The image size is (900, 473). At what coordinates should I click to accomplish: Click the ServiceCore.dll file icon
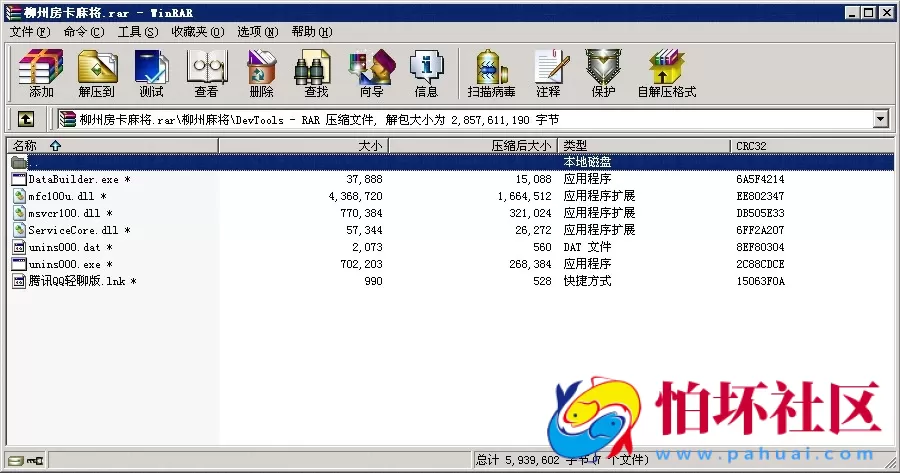click(19, 230)
